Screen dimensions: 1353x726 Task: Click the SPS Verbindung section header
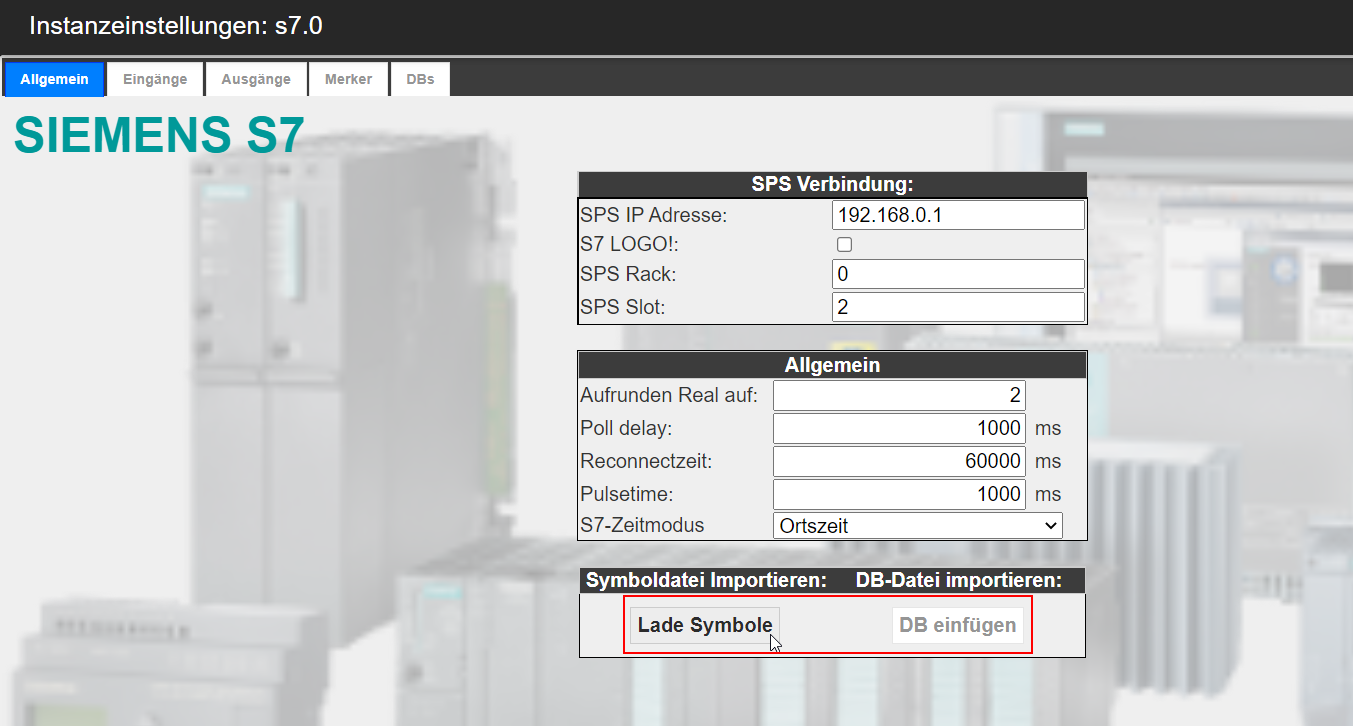point(832,185)
